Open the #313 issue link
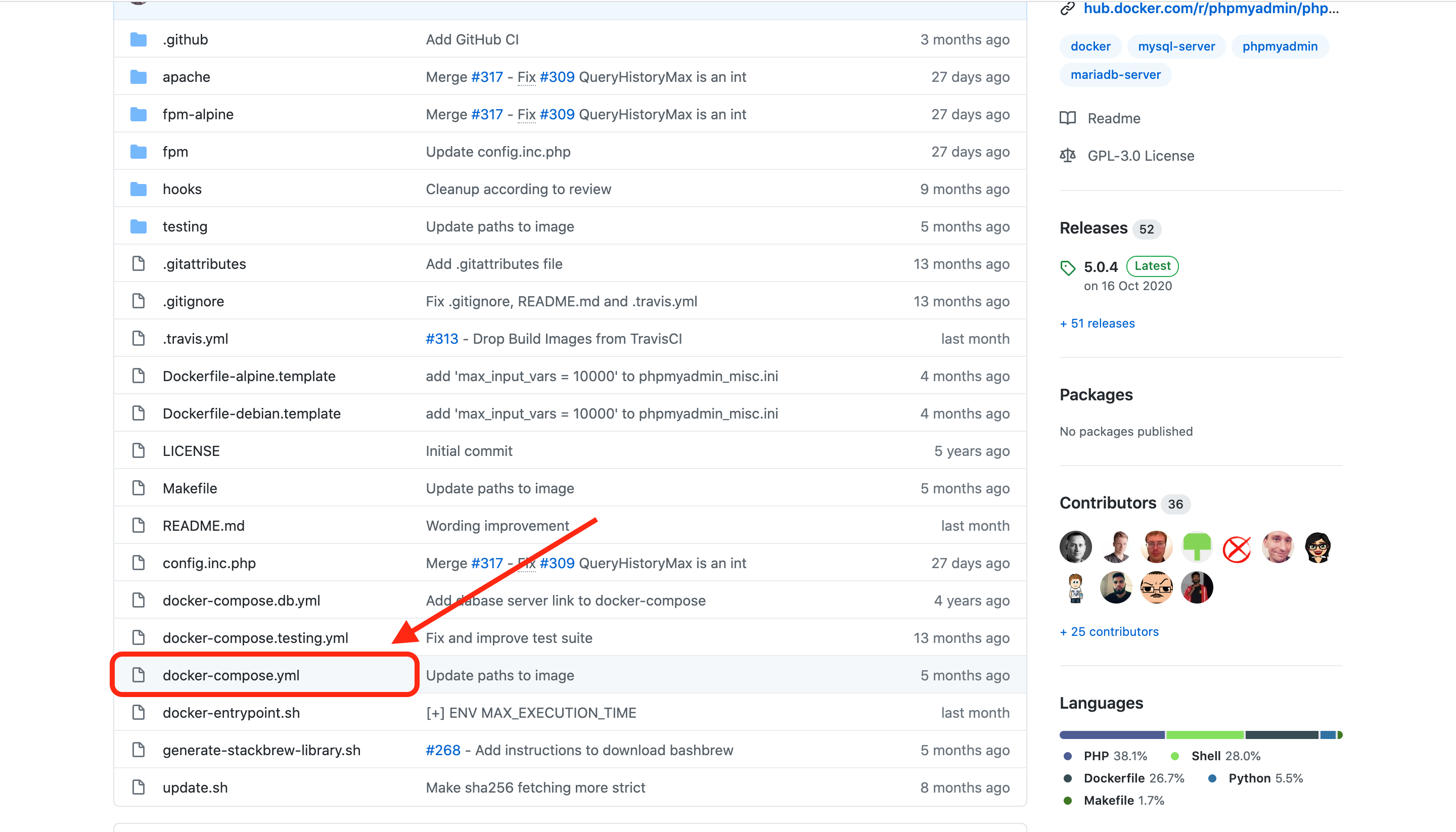This screenshot has width=1456, height=832. click(x=442, y=339)
